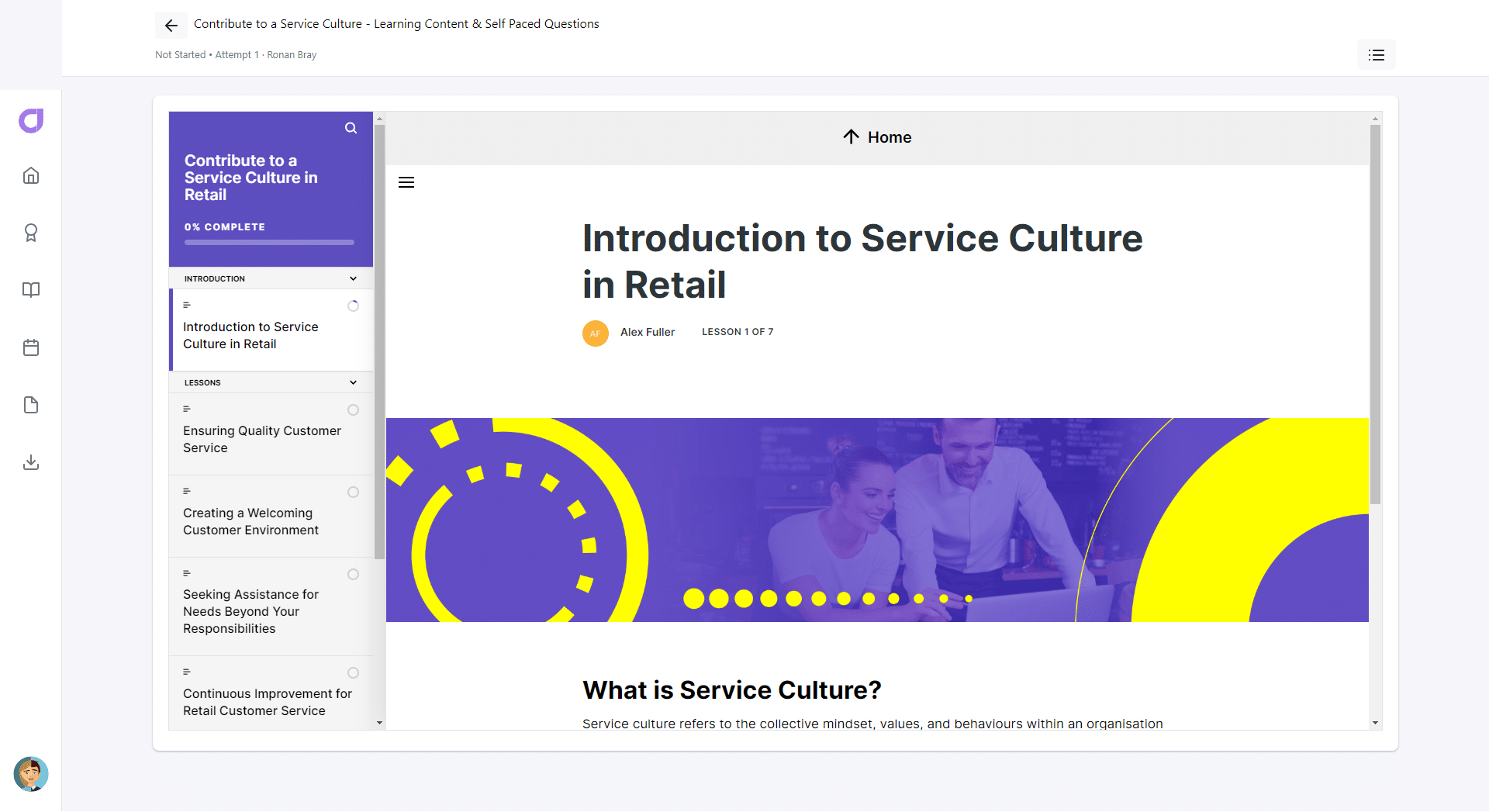Open the user profile avatar bottom left
The height and width of the screenshot is (812, 1489).
(31, 774)
